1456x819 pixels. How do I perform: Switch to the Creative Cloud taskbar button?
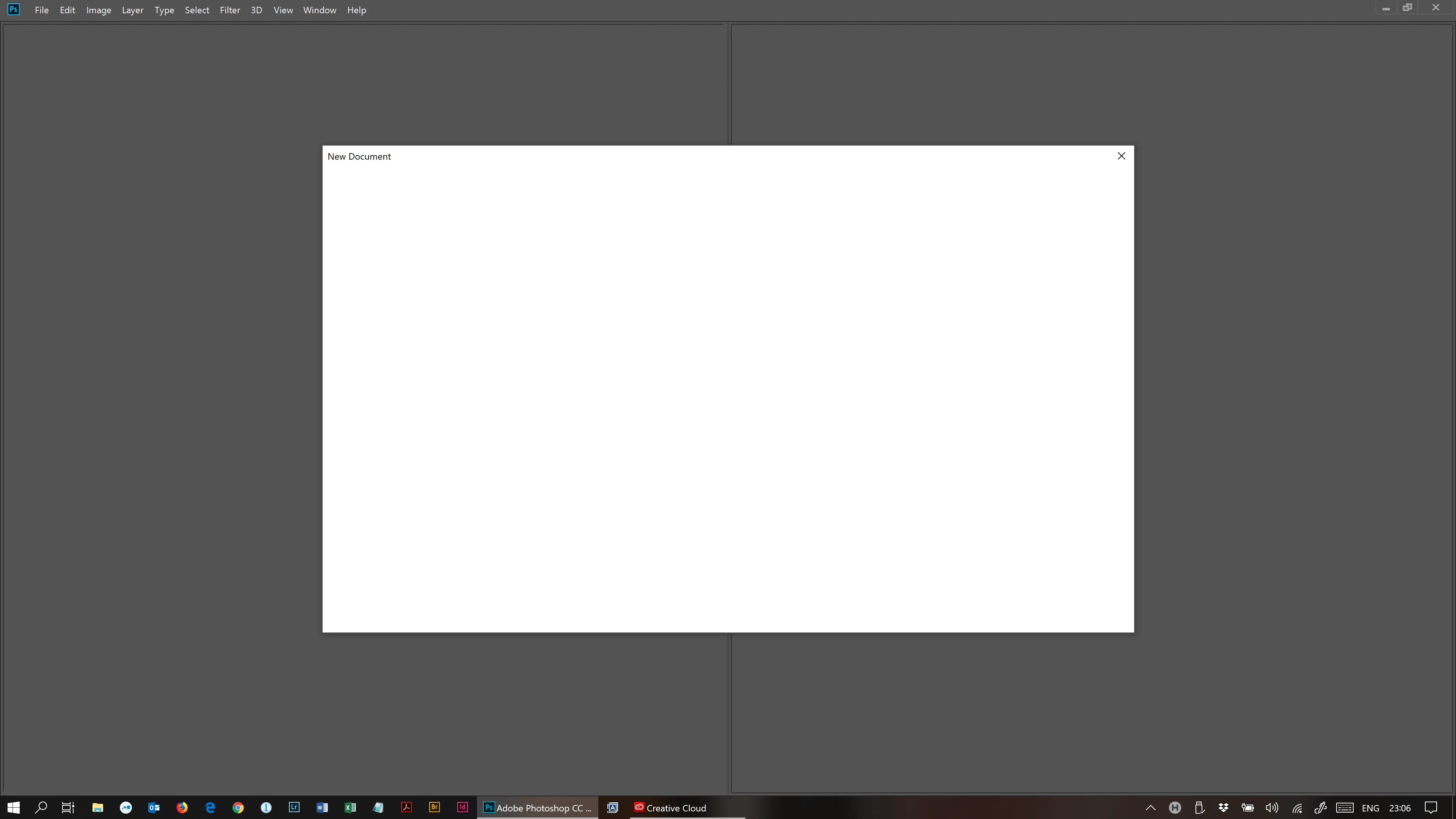click(x=670, y=808)
